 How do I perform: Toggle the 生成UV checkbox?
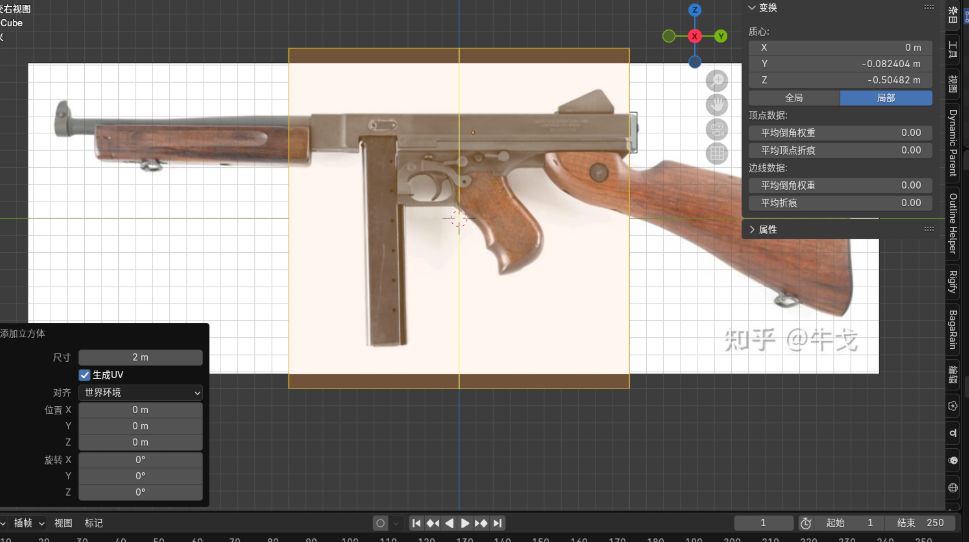pyautogui.click(x=85, y=375)
